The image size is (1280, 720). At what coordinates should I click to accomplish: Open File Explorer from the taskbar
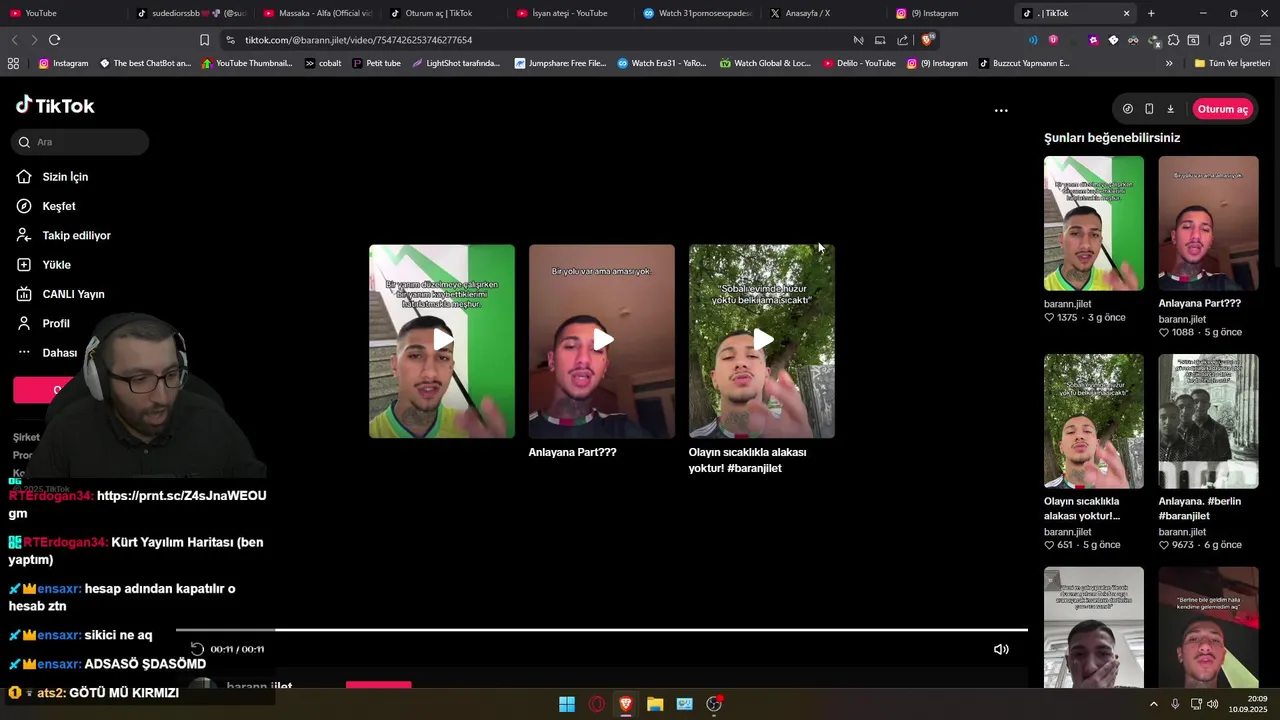pyautogui.click(x=655, y=704)
